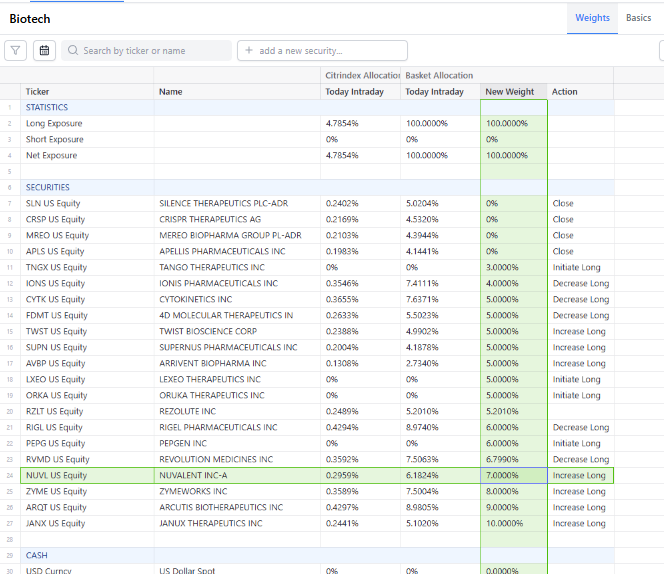Click JANUX THERAPEUTICS INC name cell
Screen dimensions: 664x574
(x=237, y=524)
